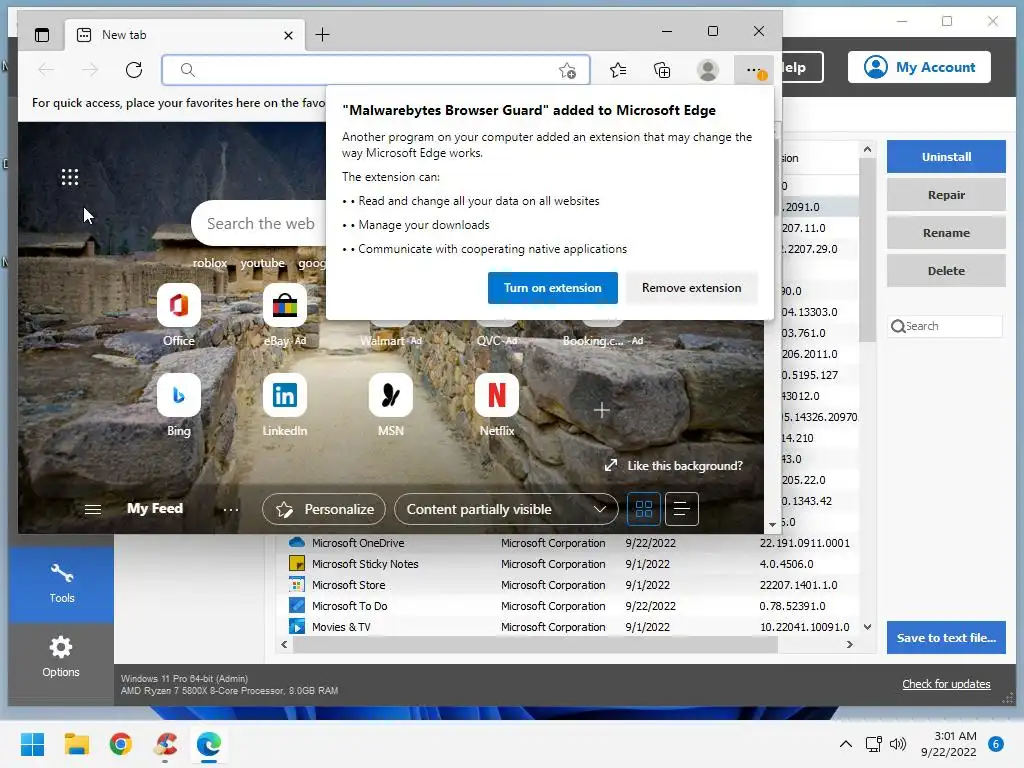Open Google Chrome from taskbar

121,744
